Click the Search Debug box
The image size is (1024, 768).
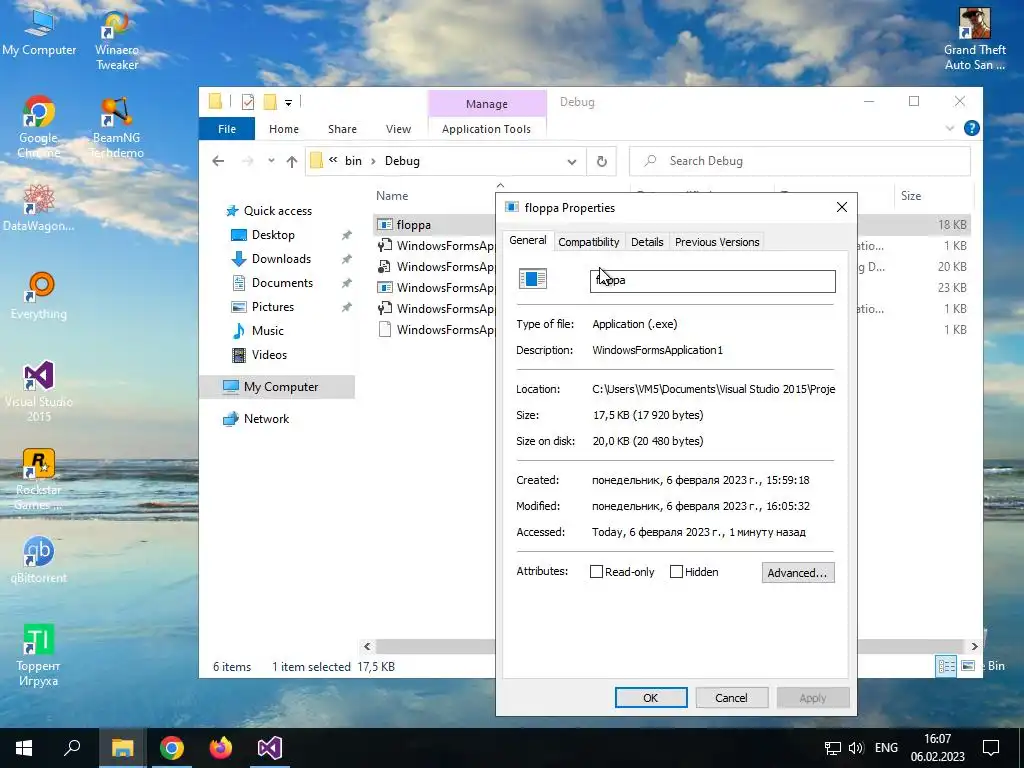(800, 161)
